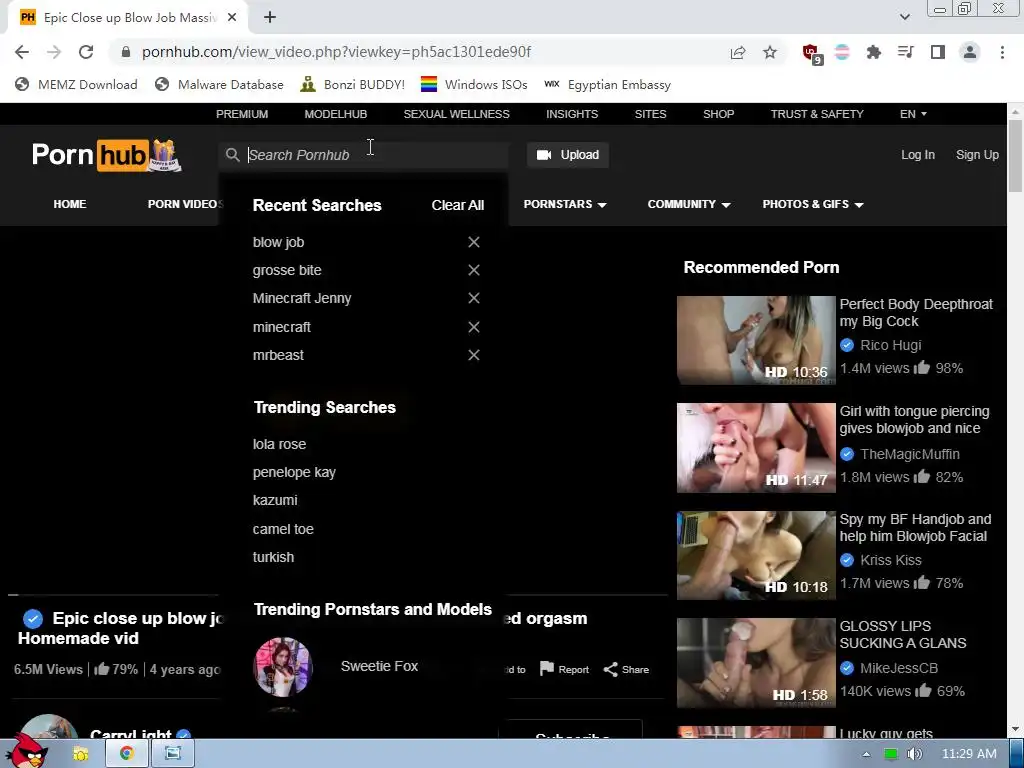
Task: Expand the COMMUNITY navigation dropdown
Action: [689, 204]
